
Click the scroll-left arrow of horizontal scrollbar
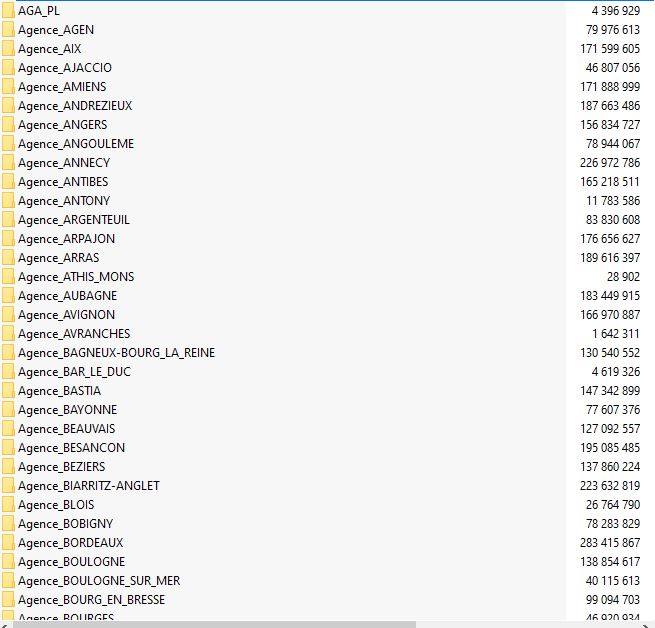click(4, 624)
